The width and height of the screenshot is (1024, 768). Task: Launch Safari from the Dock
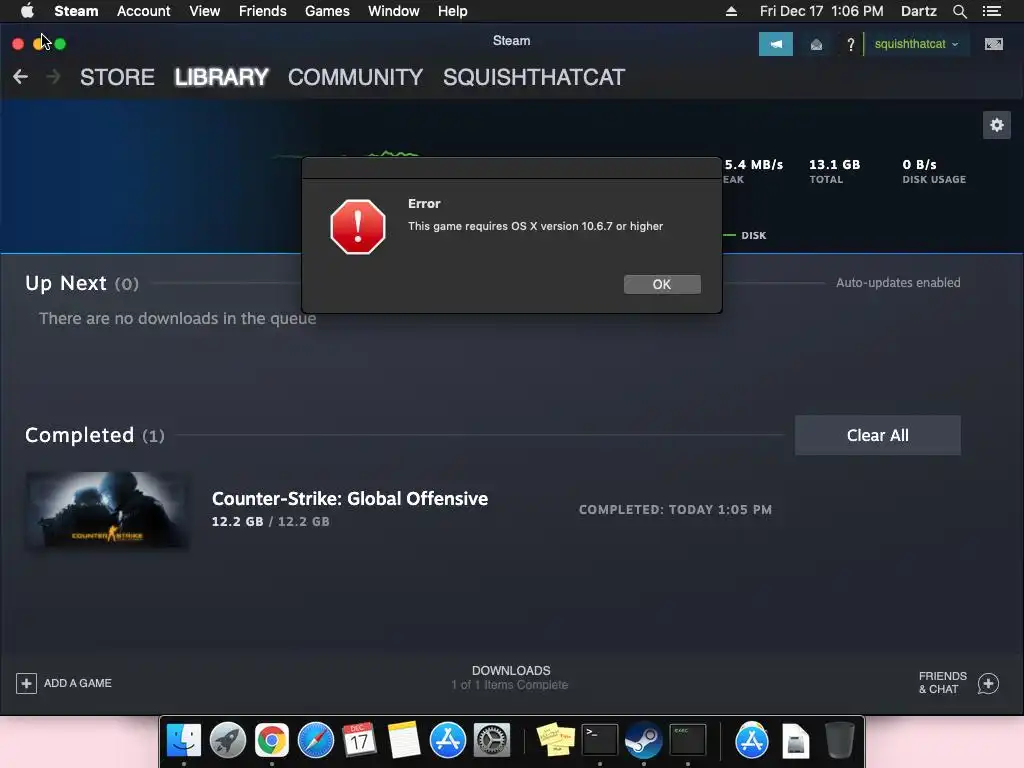tap(316, 741)
